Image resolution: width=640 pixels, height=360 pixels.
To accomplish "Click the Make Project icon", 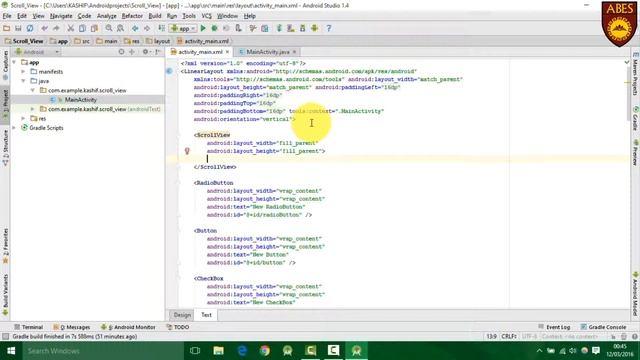I will (162, 28).
